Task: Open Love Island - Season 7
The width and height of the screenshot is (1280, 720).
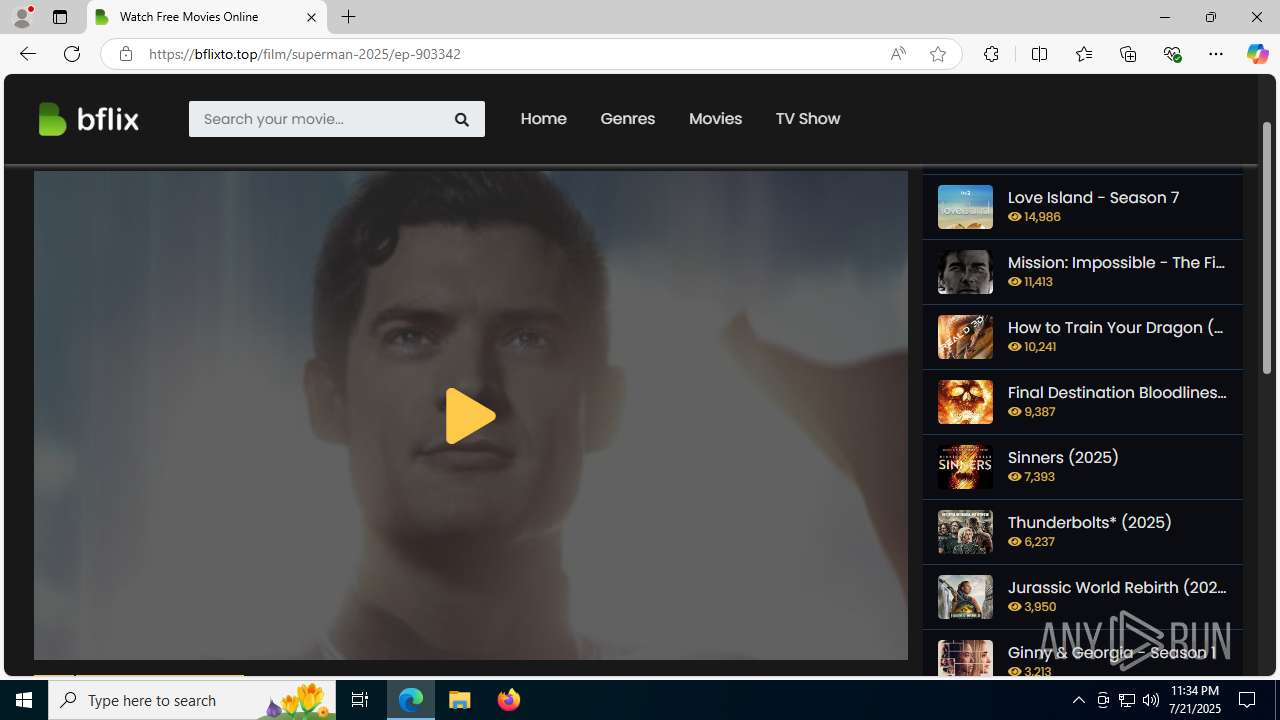Action: coord(1093,197)
